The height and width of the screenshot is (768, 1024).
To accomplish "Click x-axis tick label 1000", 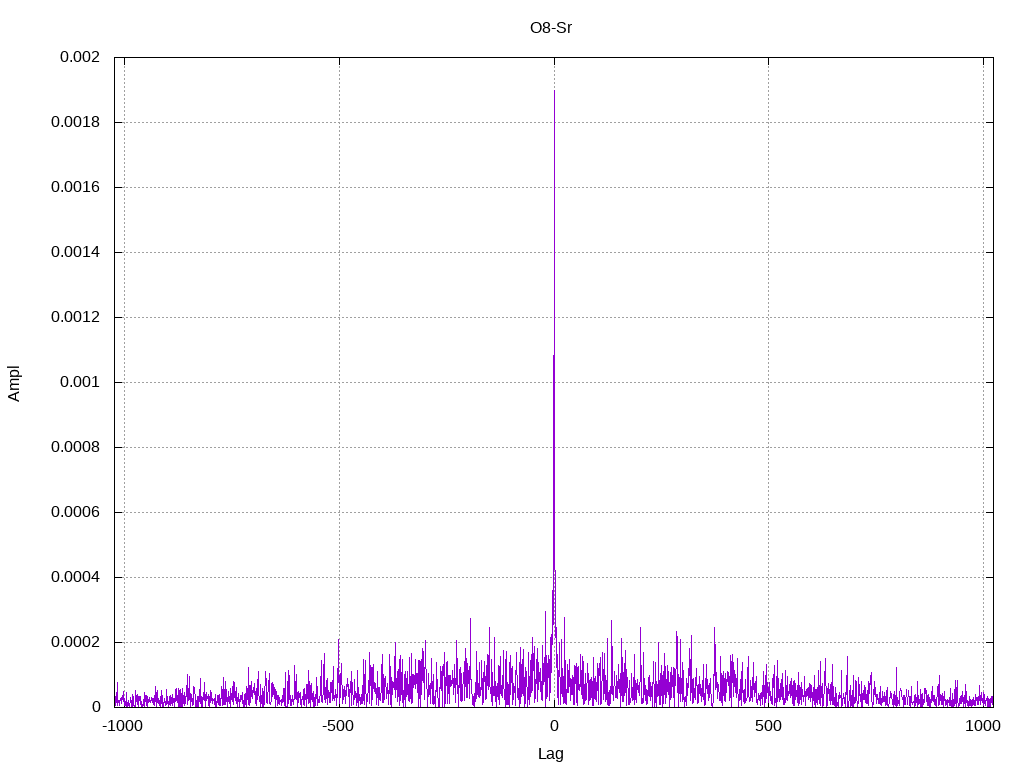I will (983, 726).
